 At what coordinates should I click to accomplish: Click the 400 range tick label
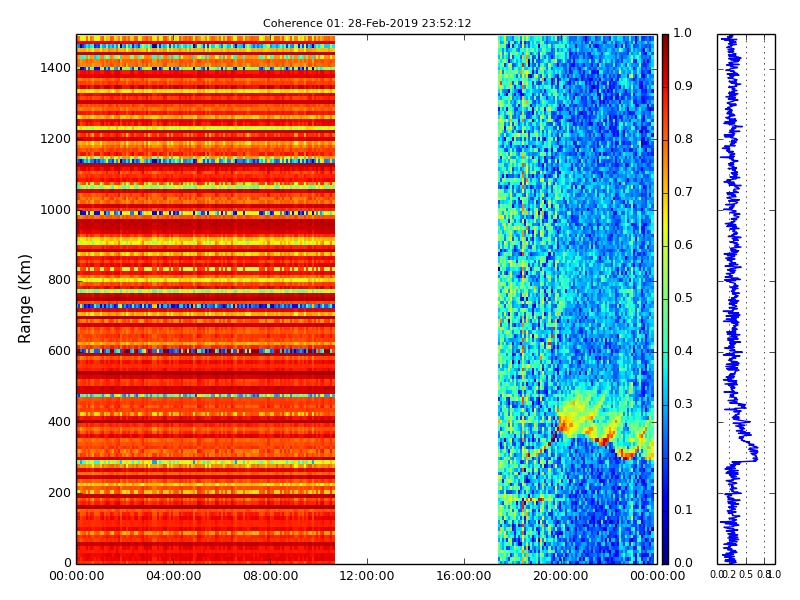tap(59, 422)
